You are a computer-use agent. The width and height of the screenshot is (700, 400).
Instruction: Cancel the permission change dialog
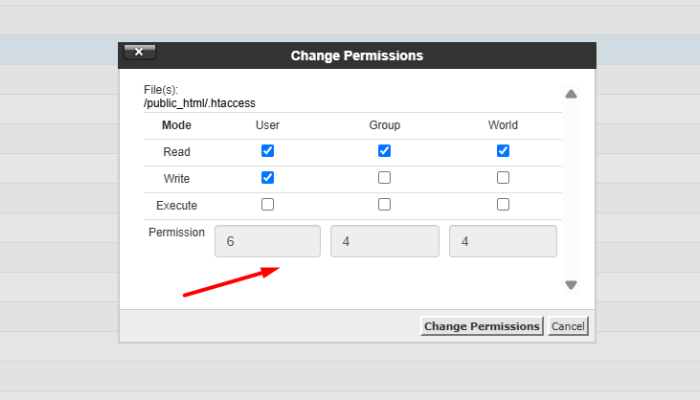tap(568, 326)
